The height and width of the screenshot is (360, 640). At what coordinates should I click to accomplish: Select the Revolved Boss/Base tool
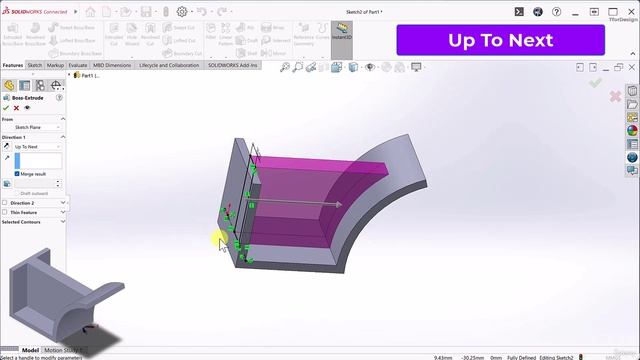pyautogui.click(x=35, y=34)
